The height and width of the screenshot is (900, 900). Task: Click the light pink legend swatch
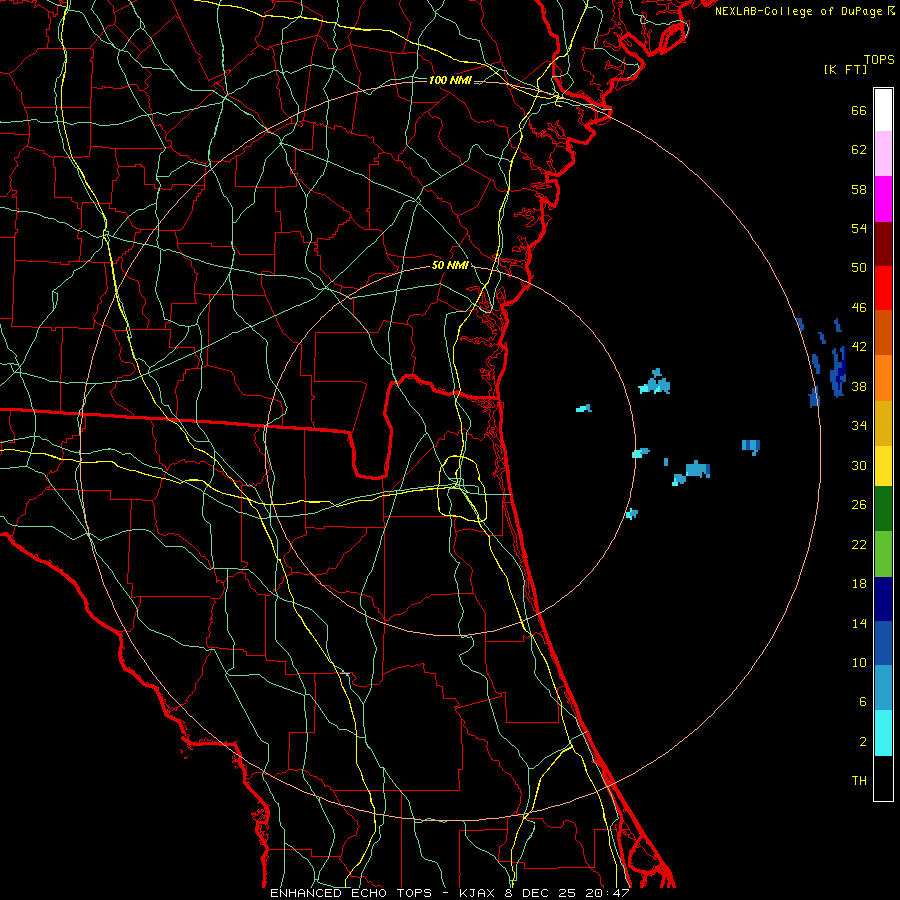pyautogui.click(x=883, y=153)
